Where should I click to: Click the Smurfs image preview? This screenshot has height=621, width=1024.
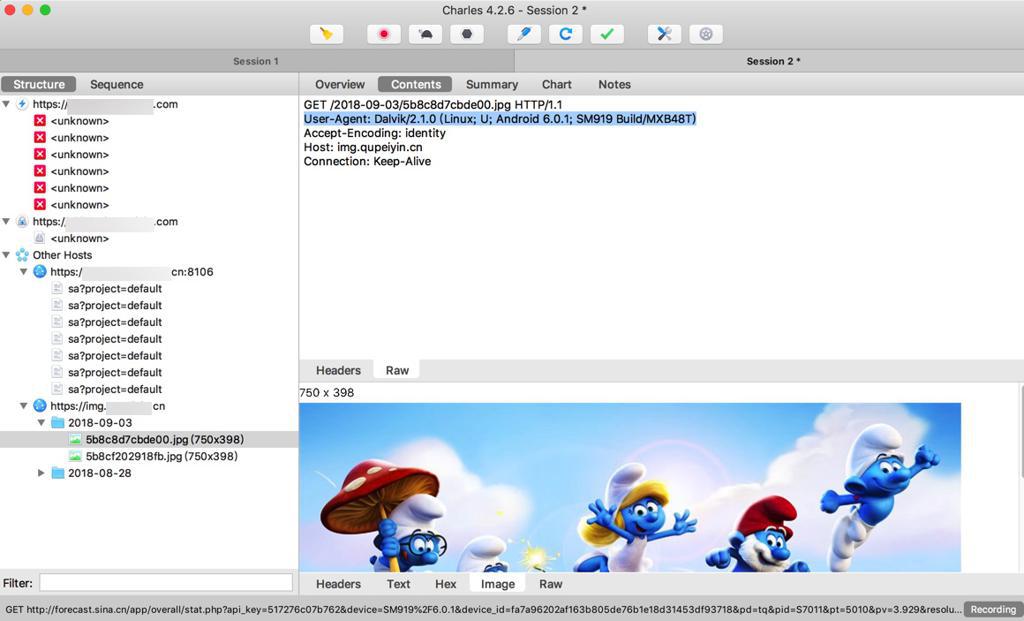pos(630,488)
